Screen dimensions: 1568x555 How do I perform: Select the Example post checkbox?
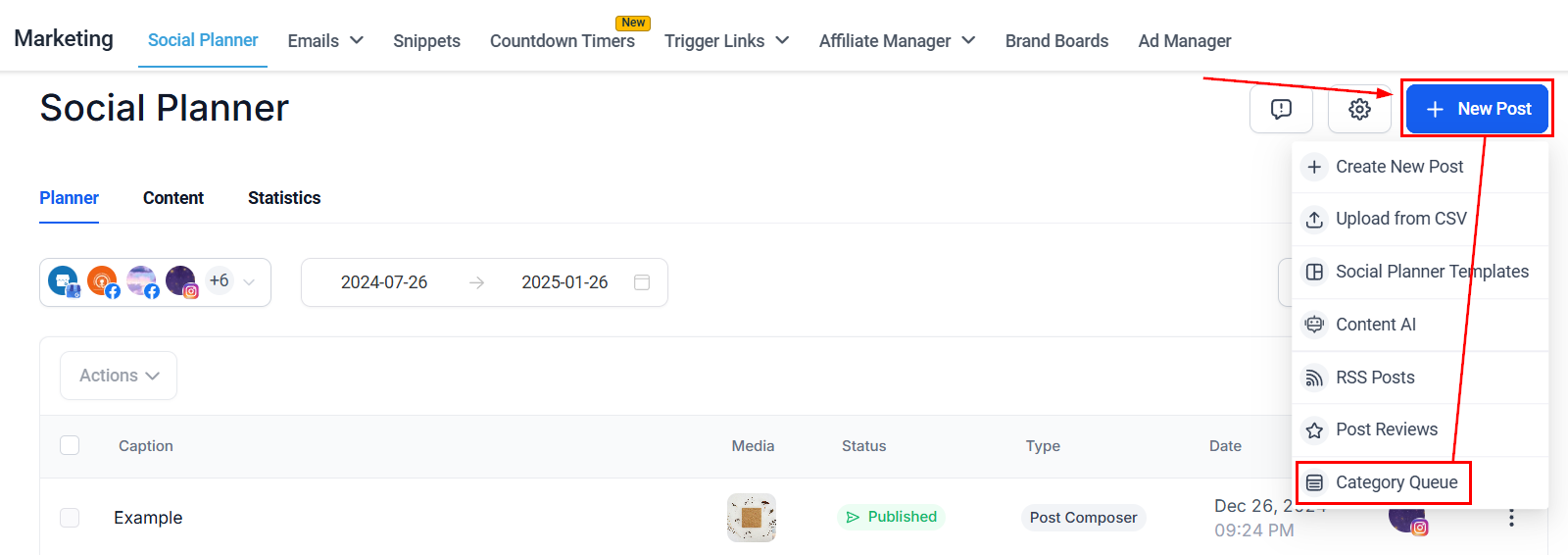tap(70, 518)
